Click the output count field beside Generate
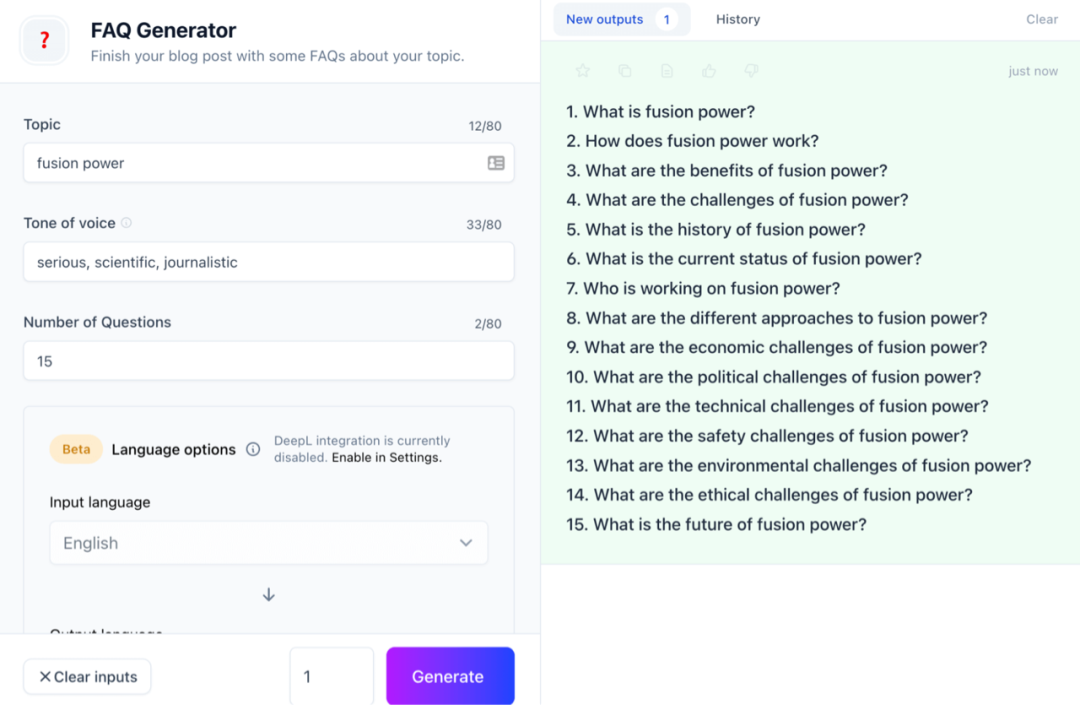Image resolution: width=1080 pixels, height=705 pixels. (x=331, y=677)
